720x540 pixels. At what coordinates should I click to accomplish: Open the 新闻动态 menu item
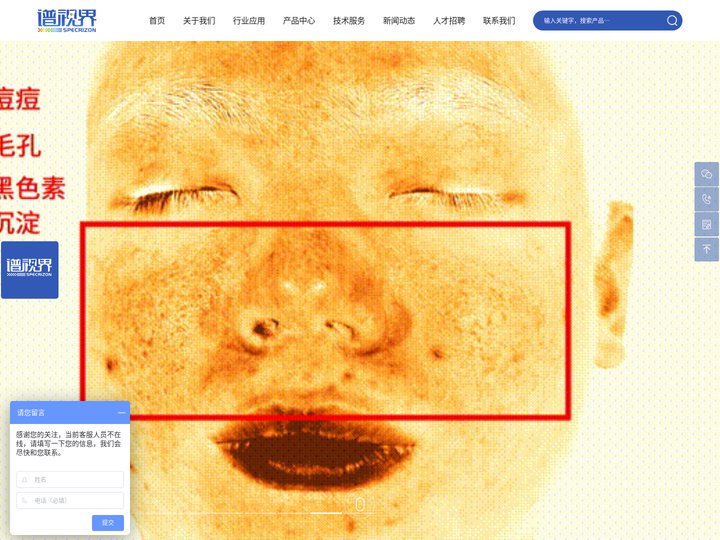[399, 21]
